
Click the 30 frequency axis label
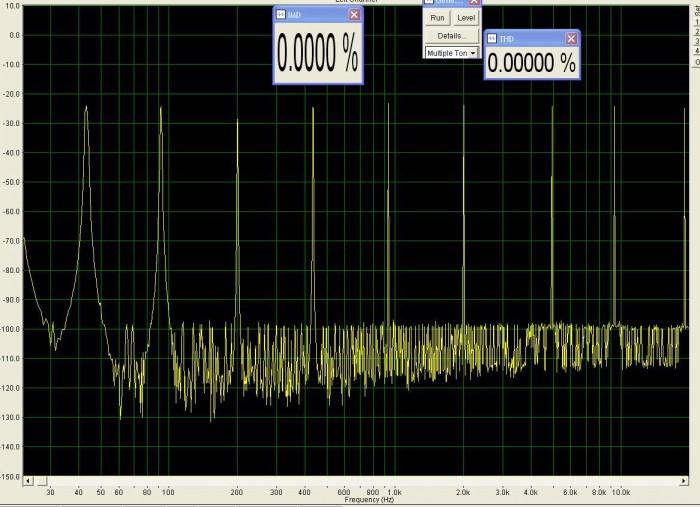50,492
